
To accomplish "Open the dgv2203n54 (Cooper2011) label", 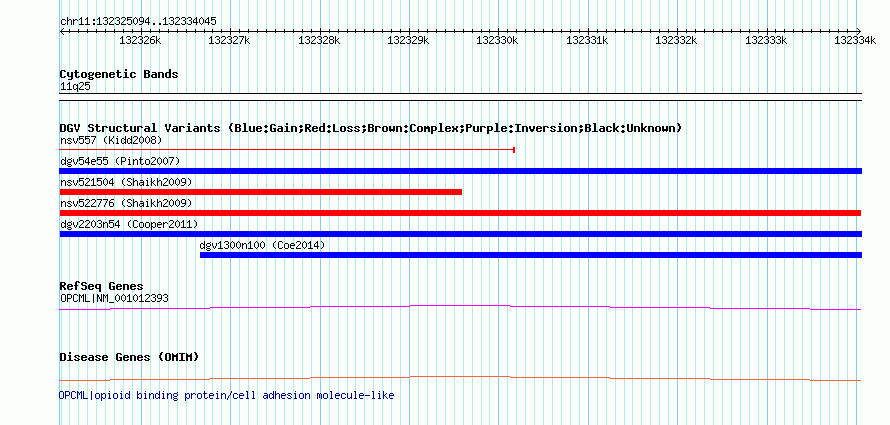I will [x=129, y=224].
